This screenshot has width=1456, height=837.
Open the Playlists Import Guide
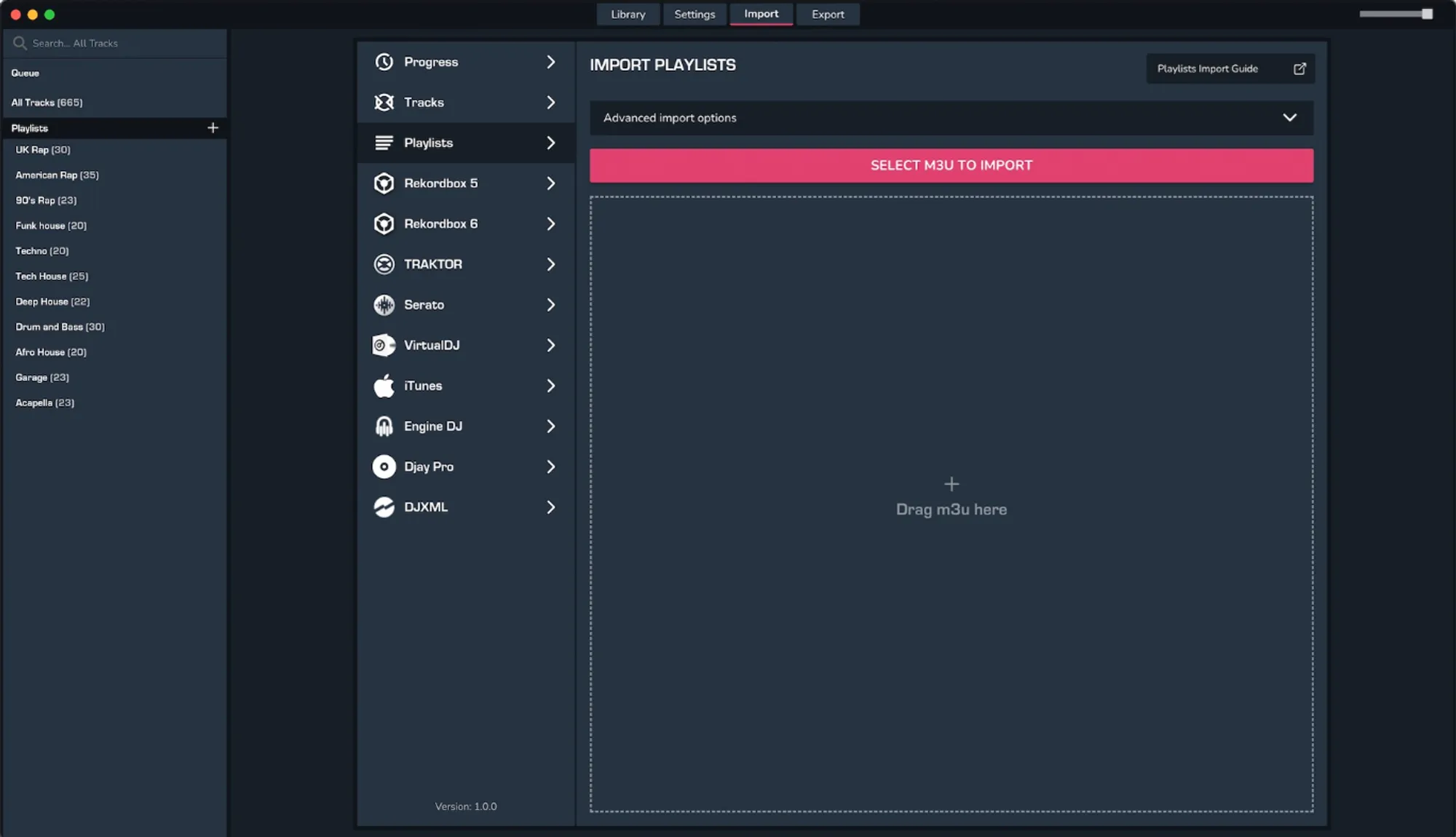click(x=1208, y=68)
